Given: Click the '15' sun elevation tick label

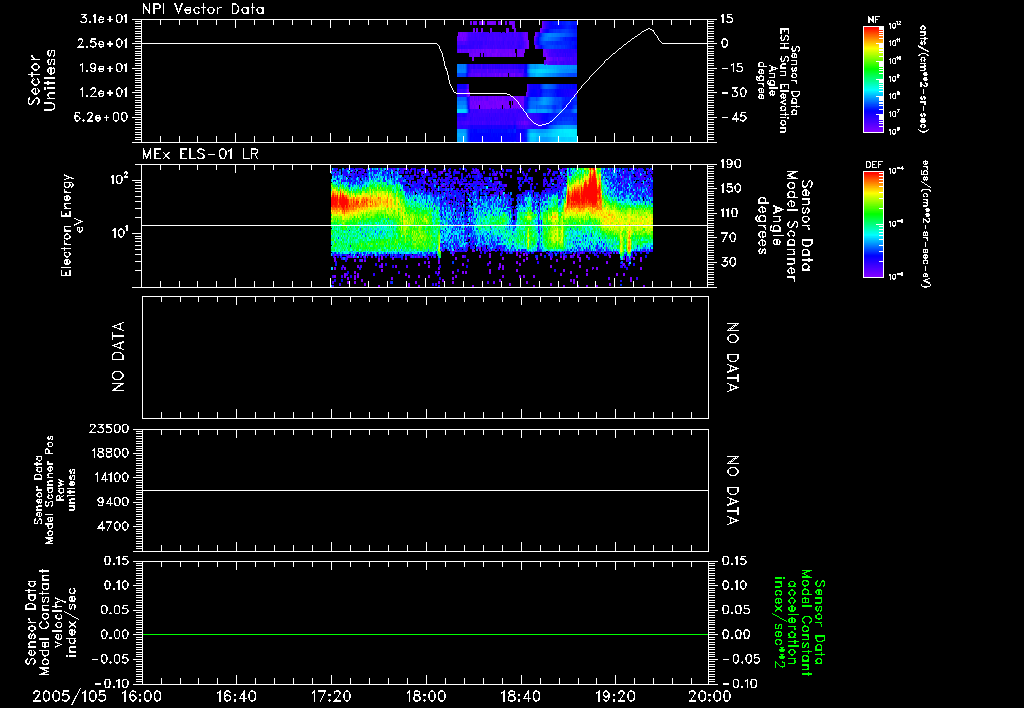Looking at the screenshot, I should tap(729, 19).
